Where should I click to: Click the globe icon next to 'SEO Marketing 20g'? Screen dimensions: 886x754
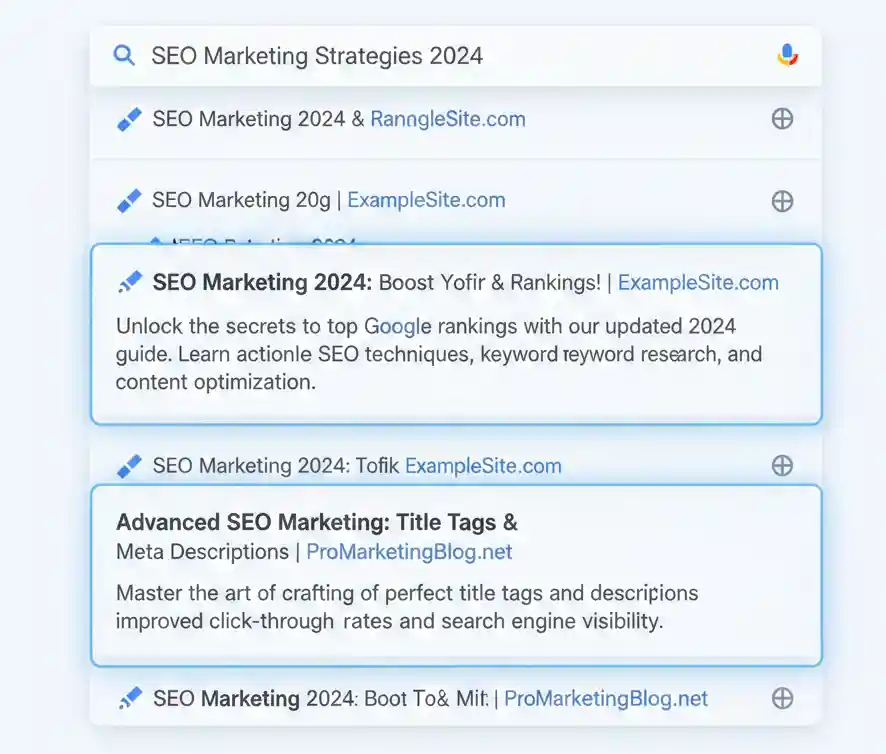[x=782, y=200]
